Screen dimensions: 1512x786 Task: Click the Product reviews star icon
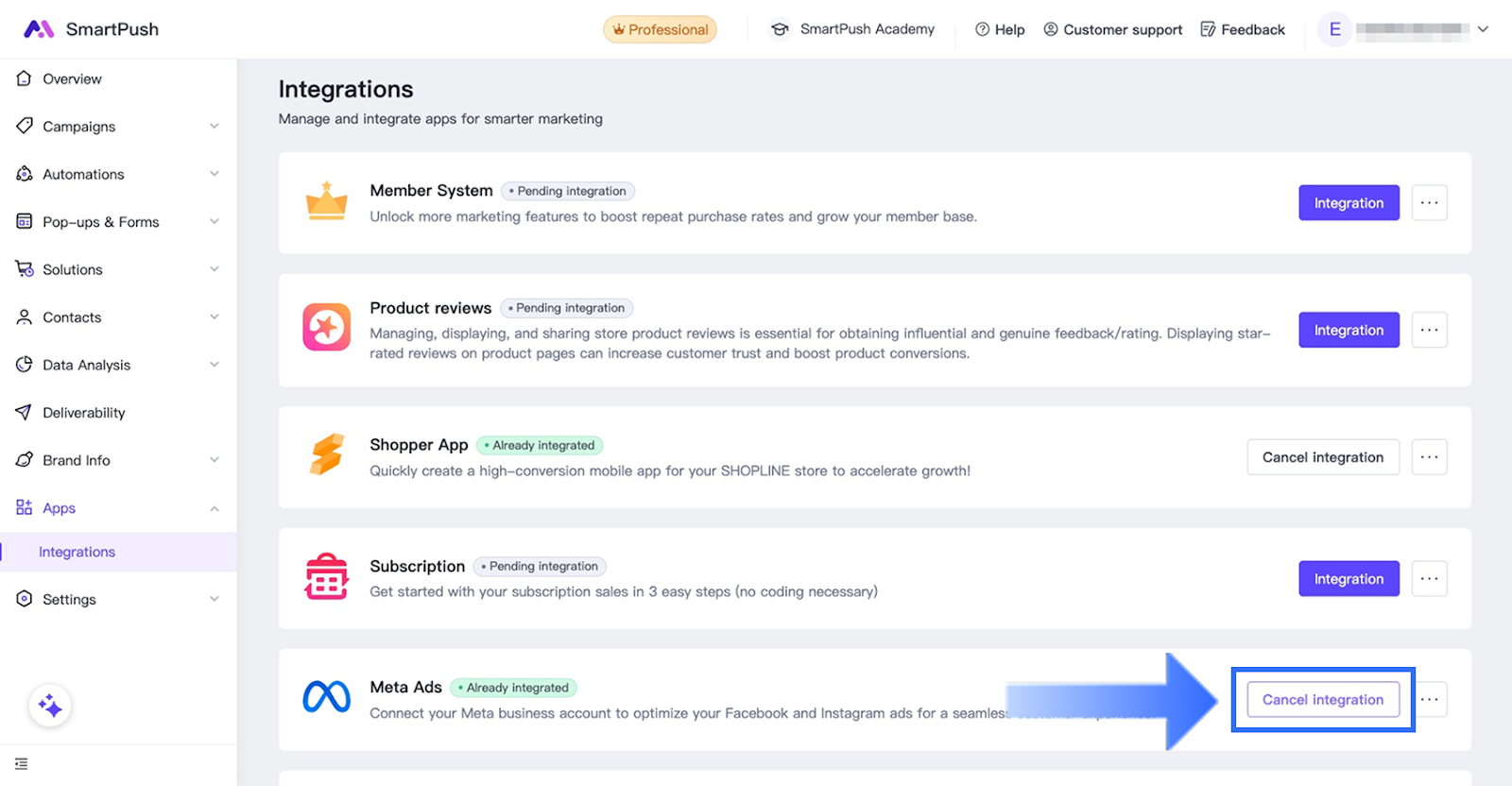(x=326, y=328)
